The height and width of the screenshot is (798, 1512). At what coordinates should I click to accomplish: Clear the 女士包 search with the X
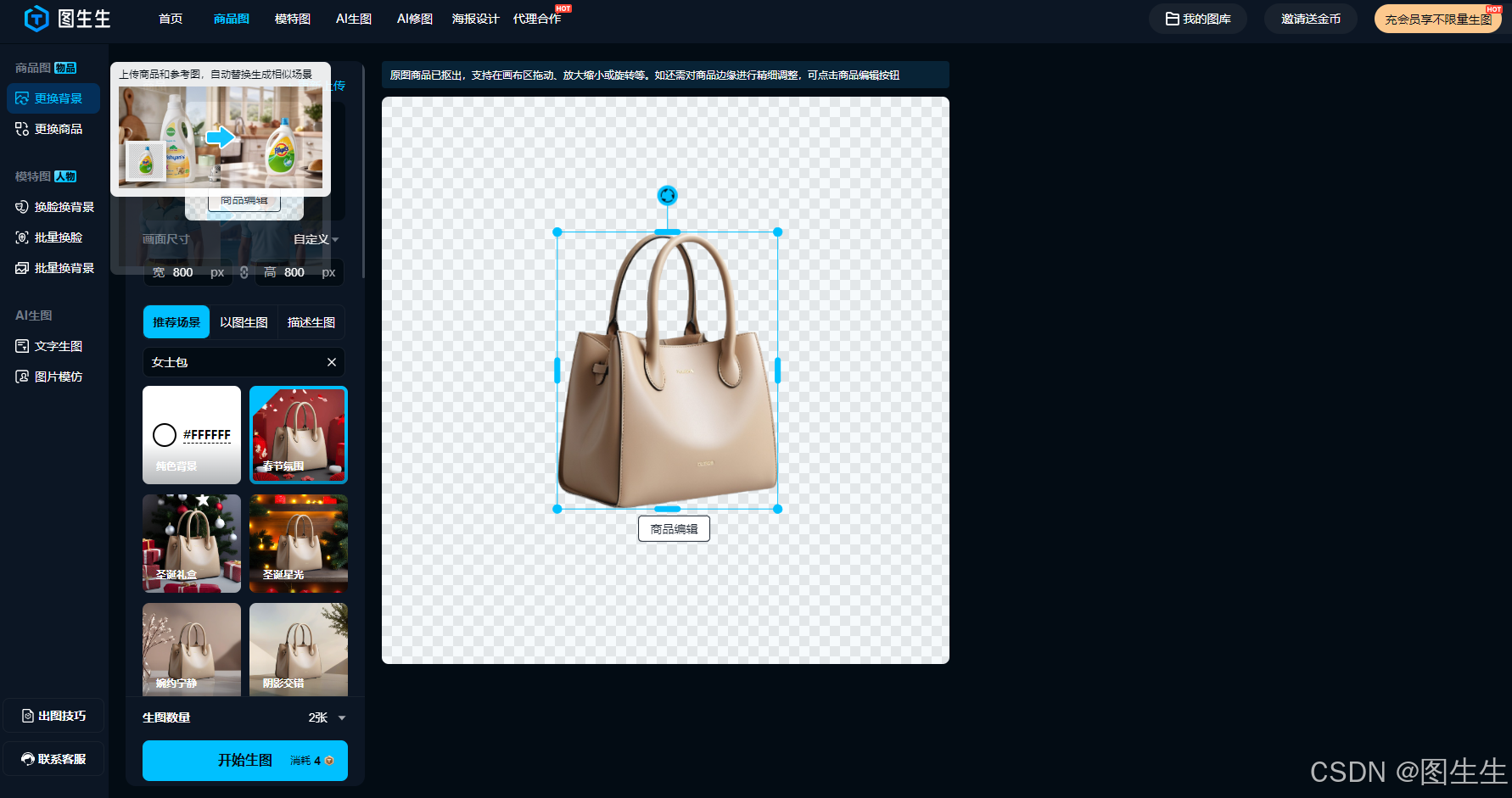tap(332, 362)
